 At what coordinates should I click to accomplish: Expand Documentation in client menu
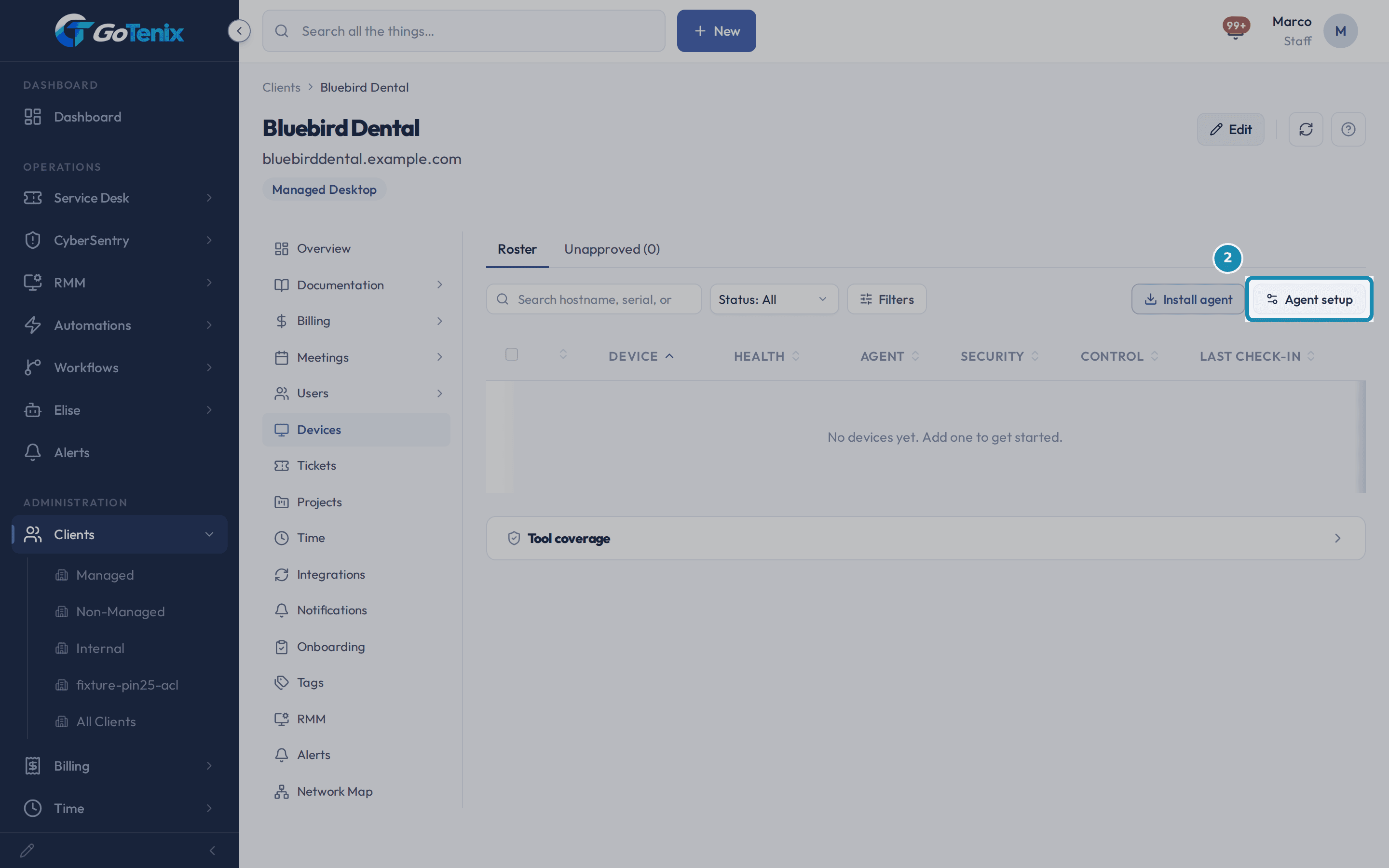(356, 285)
